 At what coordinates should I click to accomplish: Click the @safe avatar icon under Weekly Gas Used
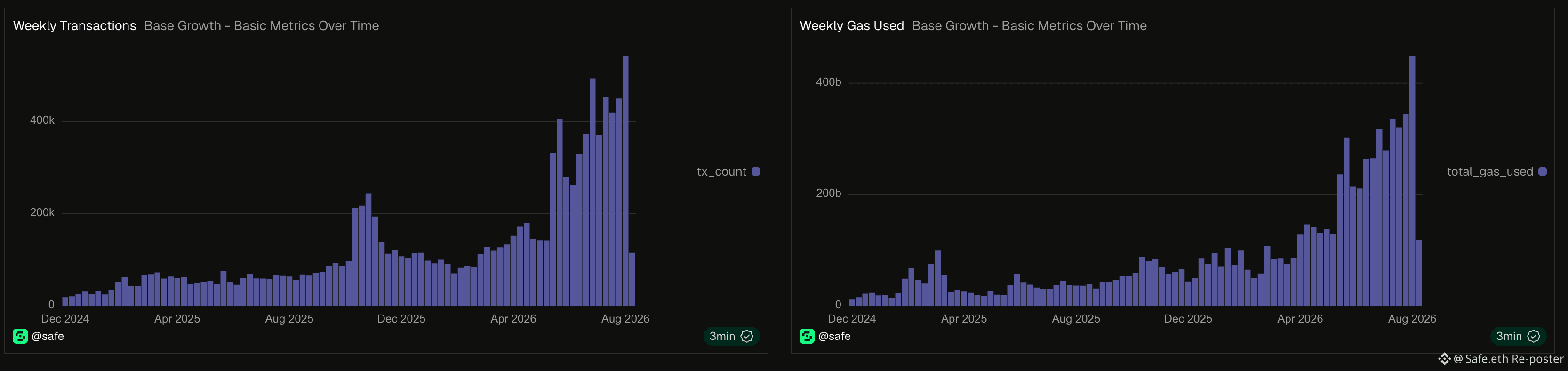[x=807, y=336]
